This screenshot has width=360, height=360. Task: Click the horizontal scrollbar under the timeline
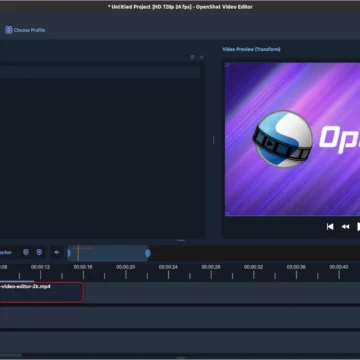tap(11, 355)
